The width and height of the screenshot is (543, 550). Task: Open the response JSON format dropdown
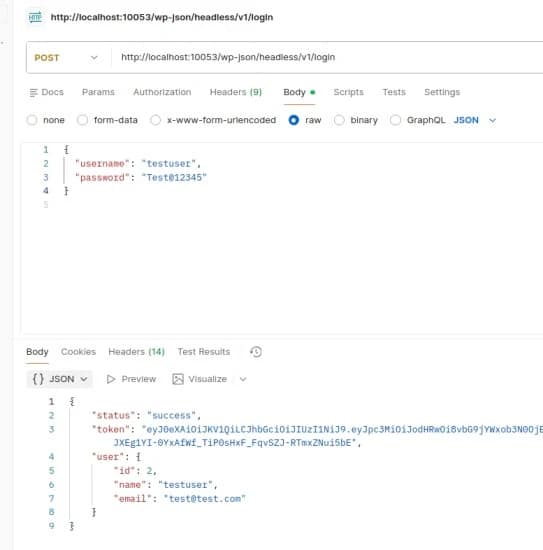tap(59, 379)
